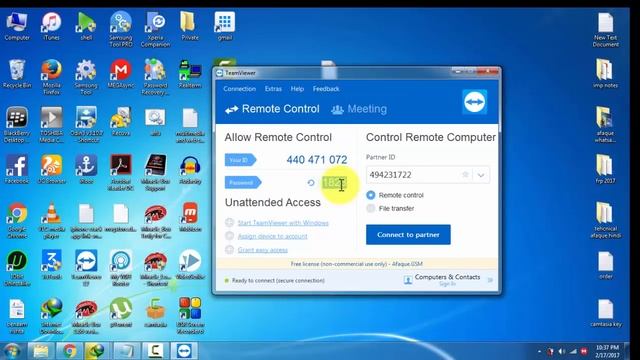Open the Audacity desktop shortcut

[x=190, y=169]
